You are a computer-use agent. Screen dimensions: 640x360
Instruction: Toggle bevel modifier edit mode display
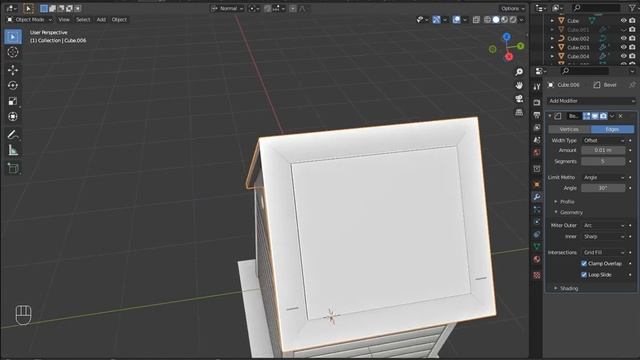point(587,116)
